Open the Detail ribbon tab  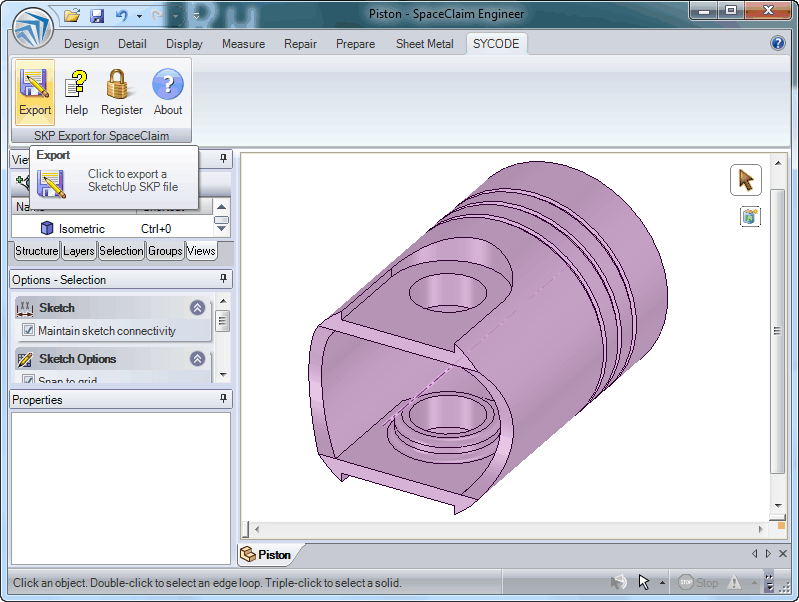coord(132,44)
